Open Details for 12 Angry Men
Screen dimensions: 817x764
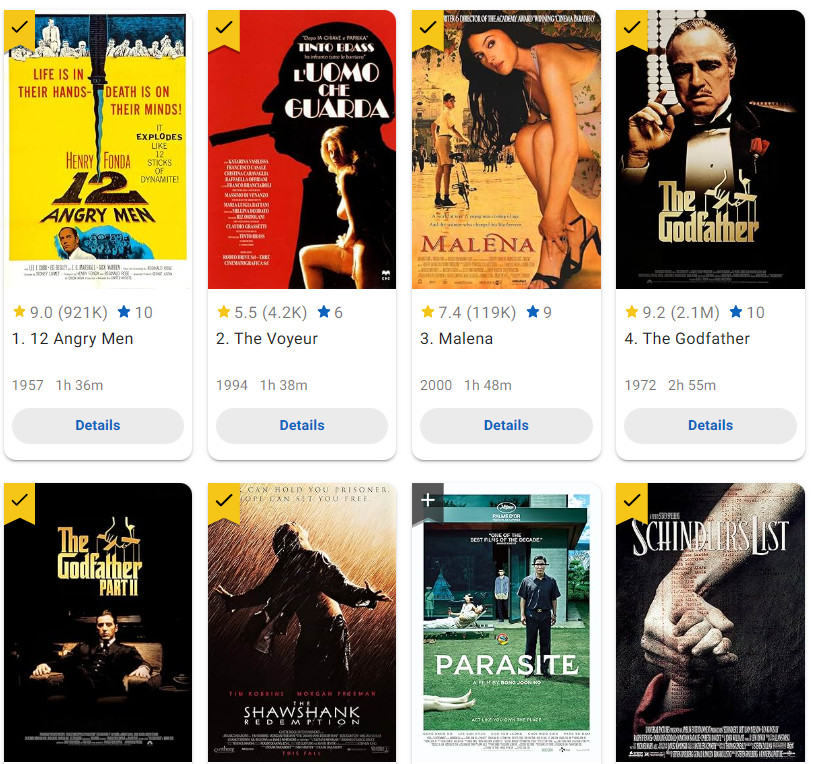pyautogui.click(x=98, y=425)
